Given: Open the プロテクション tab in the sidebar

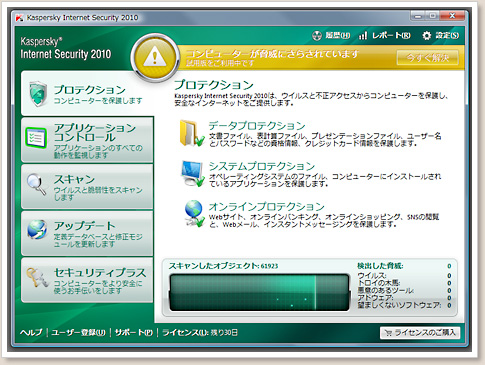Looking at the screenshot, I should click(87, 93).
